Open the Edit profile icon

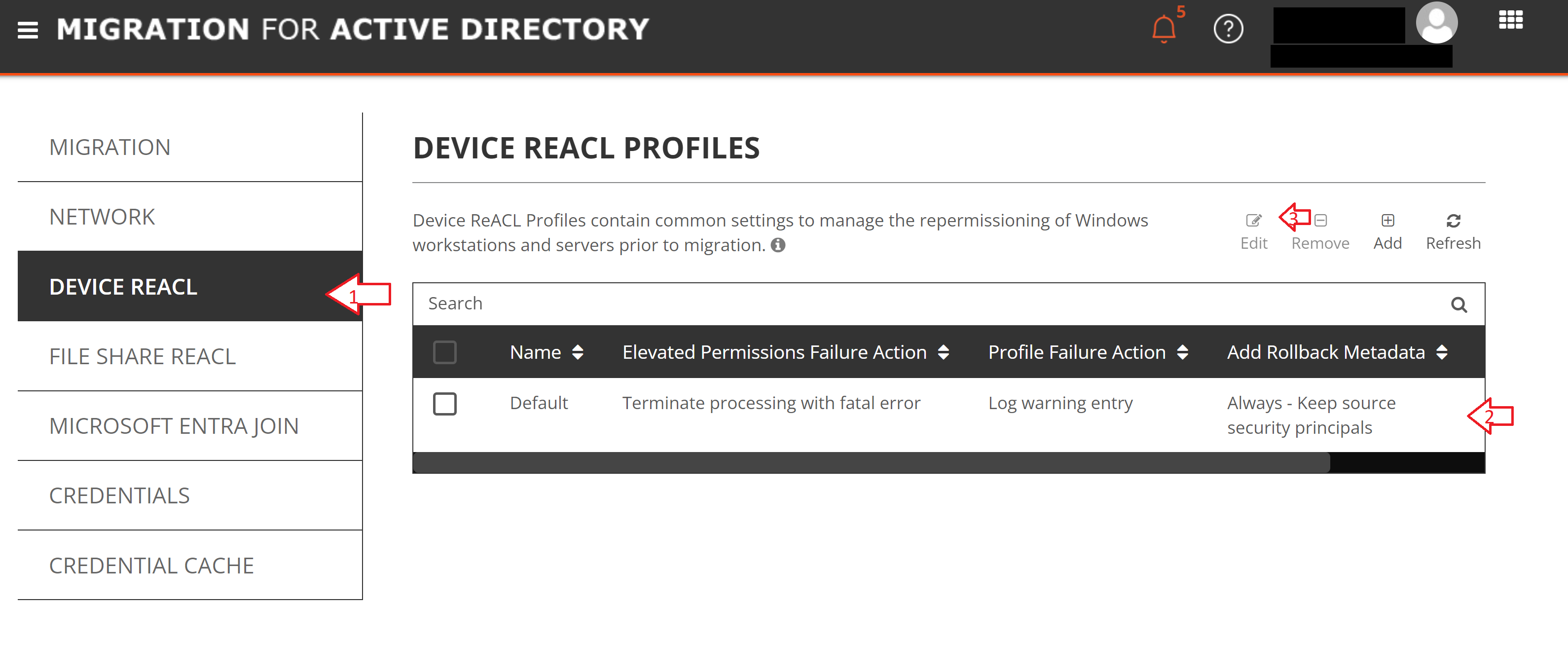pyautogui.click(x=1254, y=221)
